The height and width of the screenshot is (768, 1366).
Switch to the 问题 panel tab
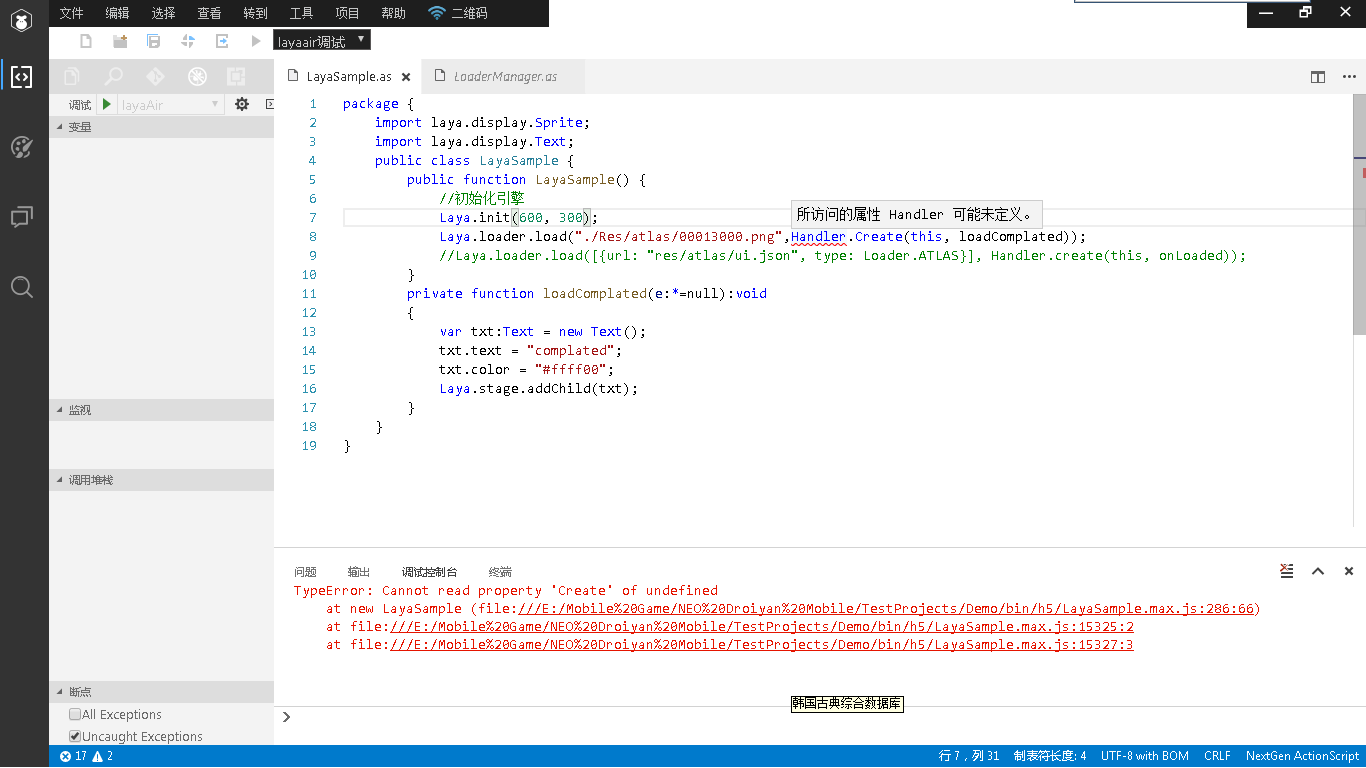click(305, 572)
